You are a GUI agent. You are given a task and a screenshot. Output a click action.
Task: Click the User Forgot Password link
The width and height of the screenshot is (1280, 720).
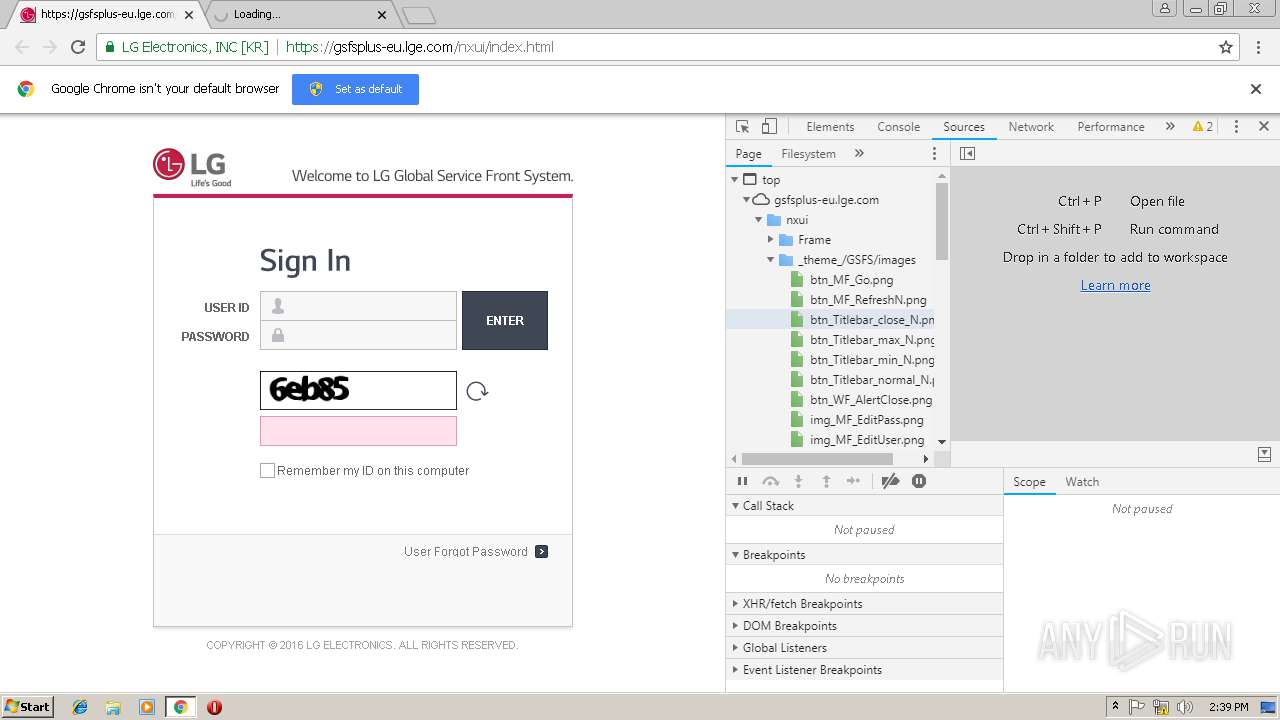[x=466, y=551]
